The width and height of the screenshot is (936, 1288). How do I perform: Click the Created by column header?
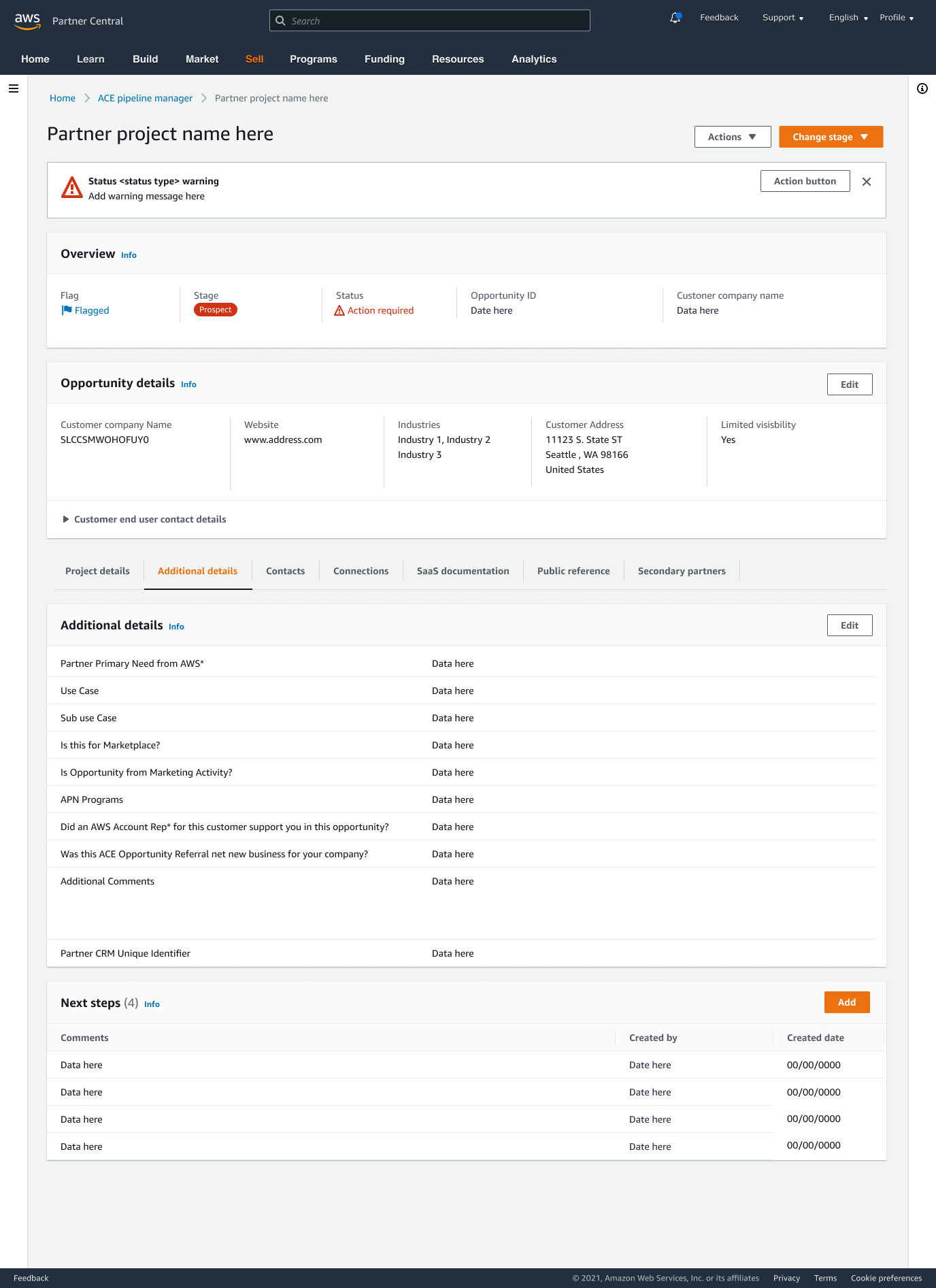[x=653, y=1038]
